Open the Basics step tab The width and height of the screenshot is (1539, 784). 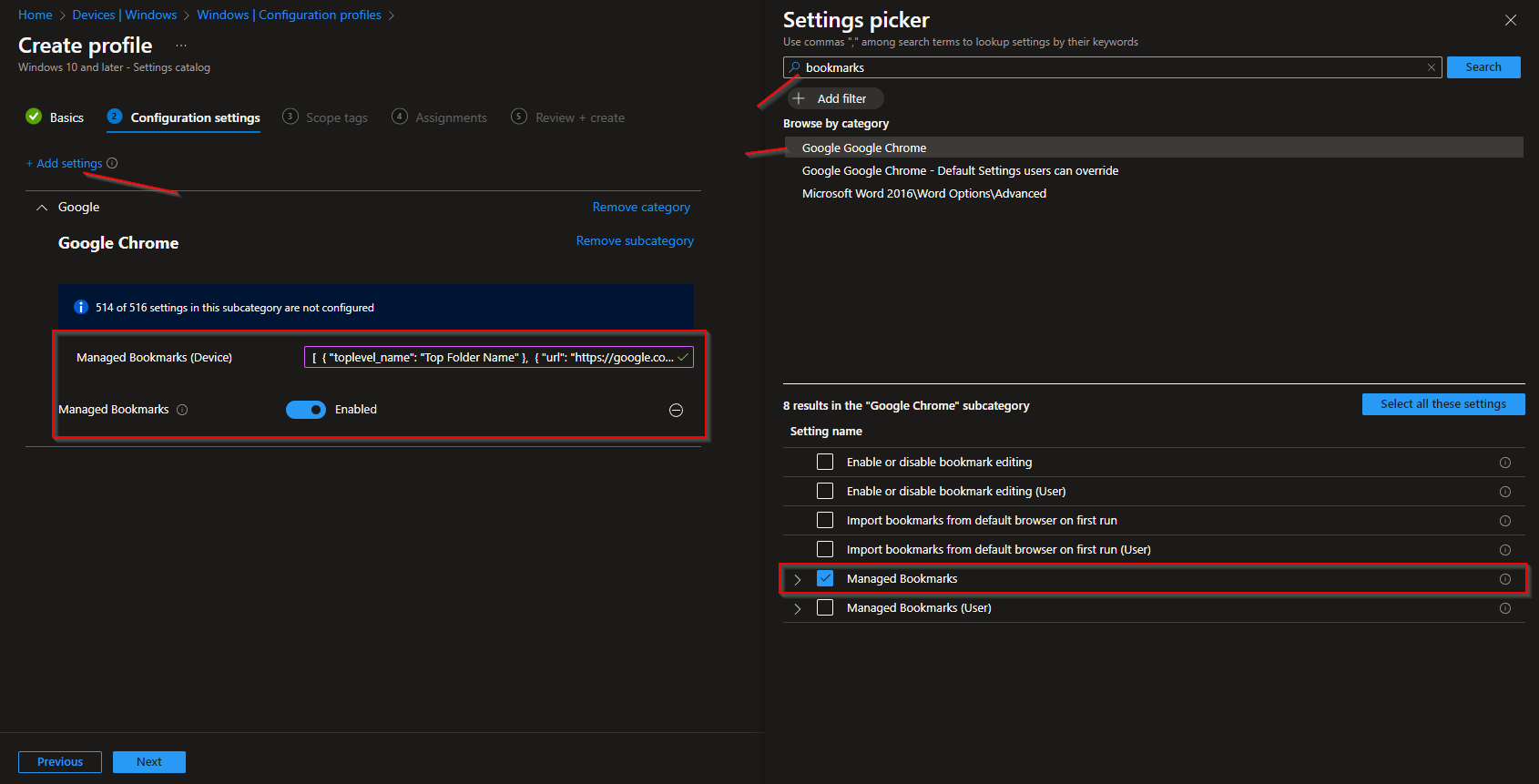pyautogui.click(x=55, y=117)
